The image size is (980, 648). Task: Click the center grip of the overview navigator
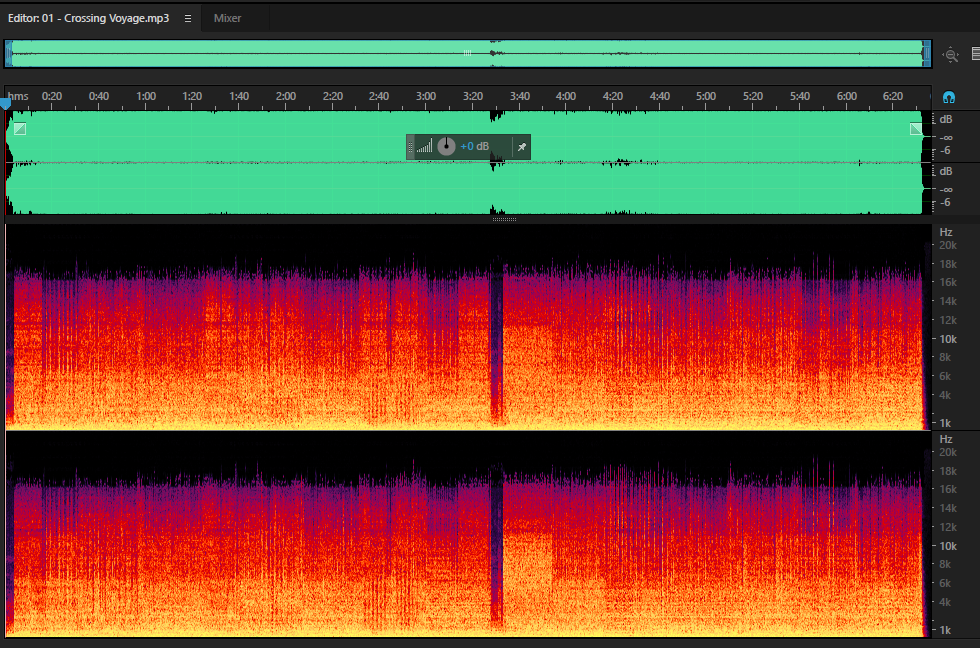click(x=468, y=54)
